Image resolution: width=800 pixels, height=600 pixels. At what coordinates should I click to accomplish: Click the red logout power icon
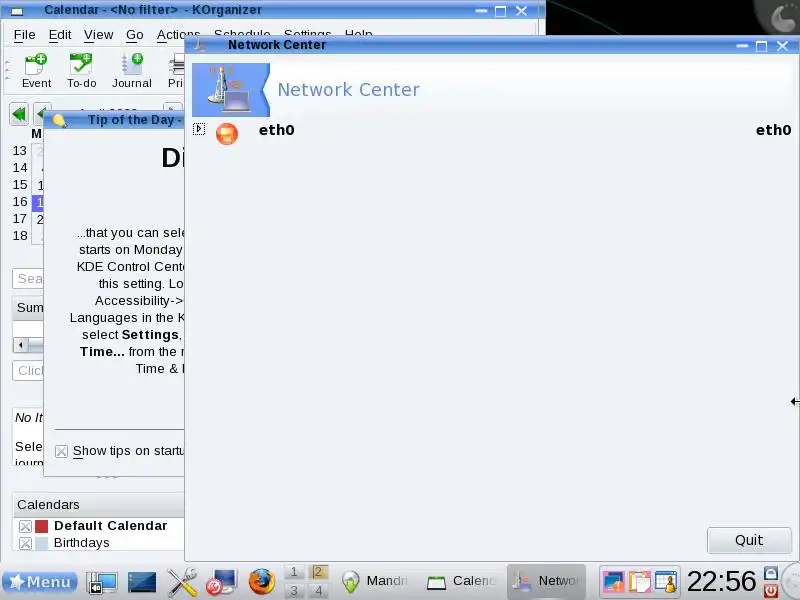tap(771, 591)
